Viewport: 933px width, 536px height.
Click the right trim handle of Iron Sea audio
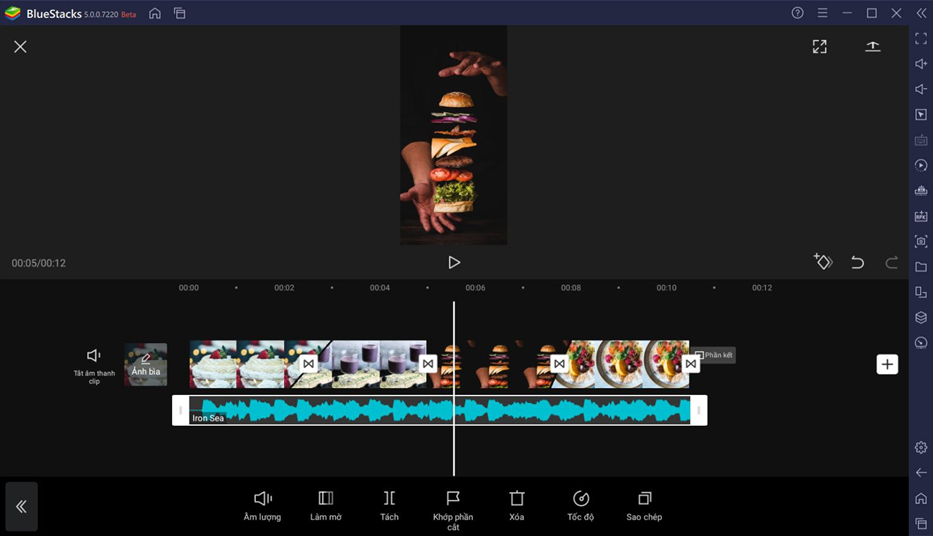[x=699, y=410]
